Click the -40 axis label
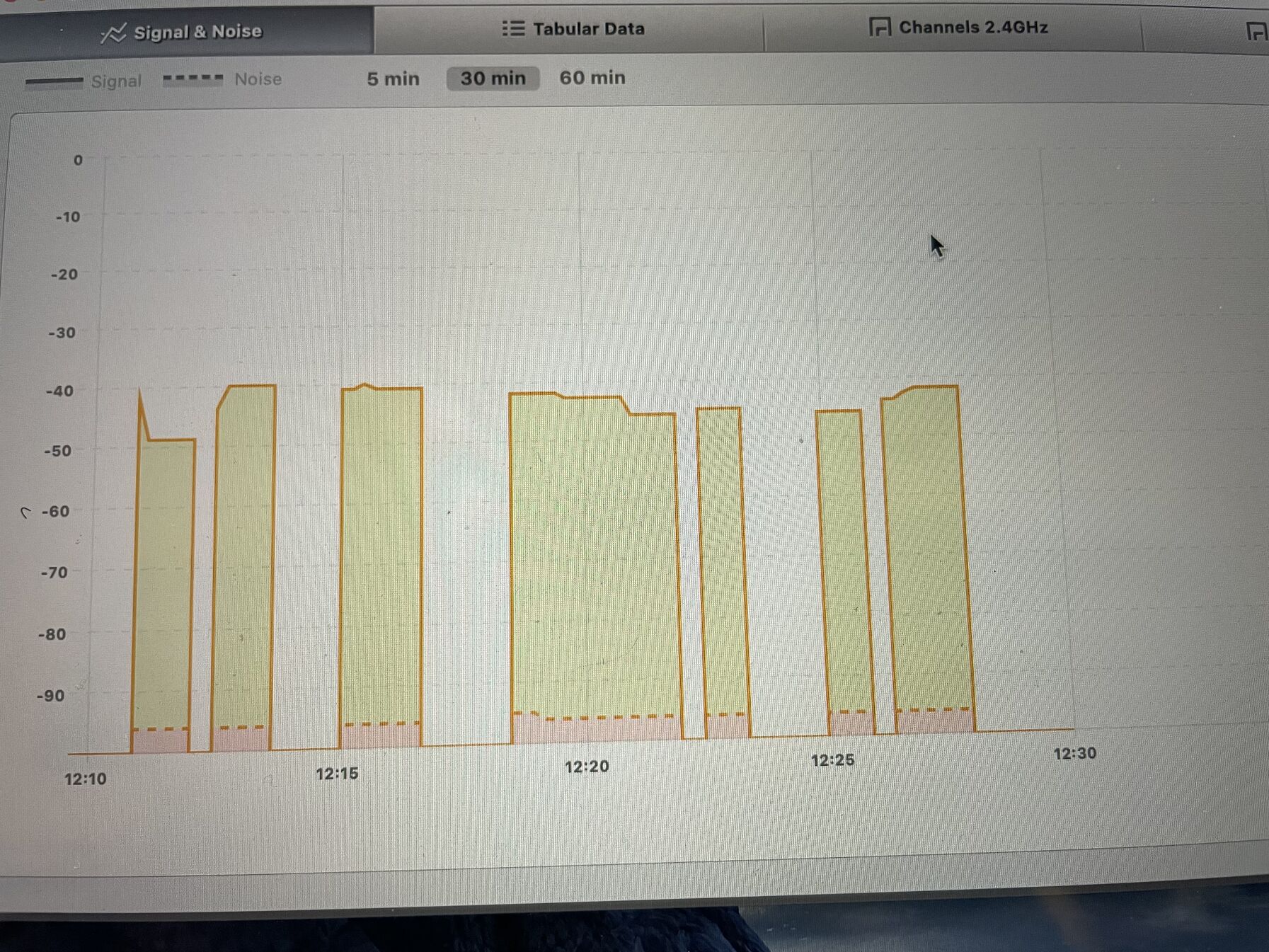This screenshot has width=1269, height=952. coord(59,391)
